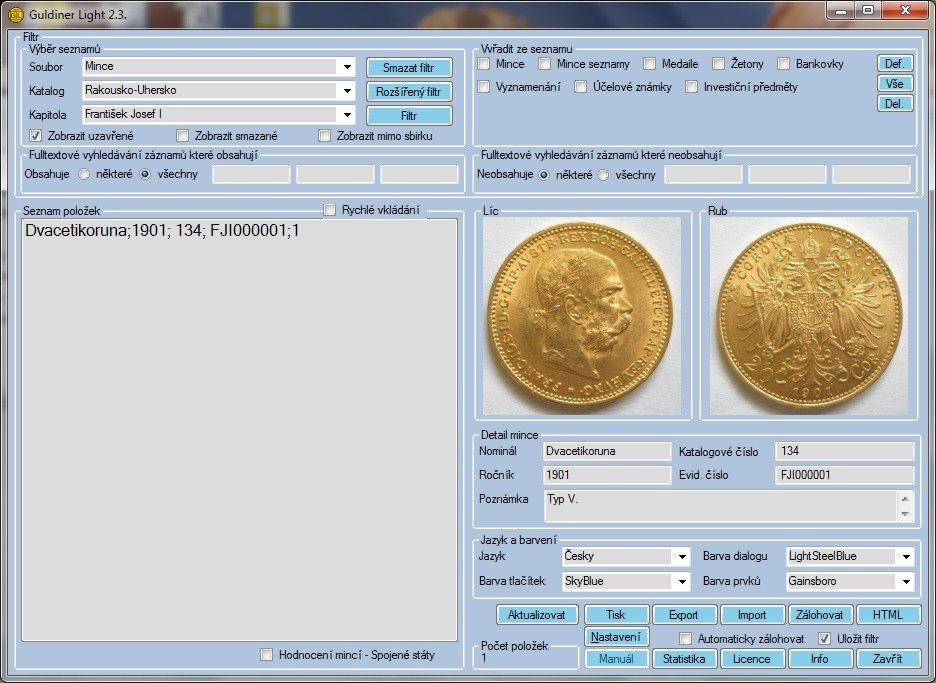Check the Medaile checkbox
Image resolution: width=936 pixels, height=683 pixels.
[649, 63]
